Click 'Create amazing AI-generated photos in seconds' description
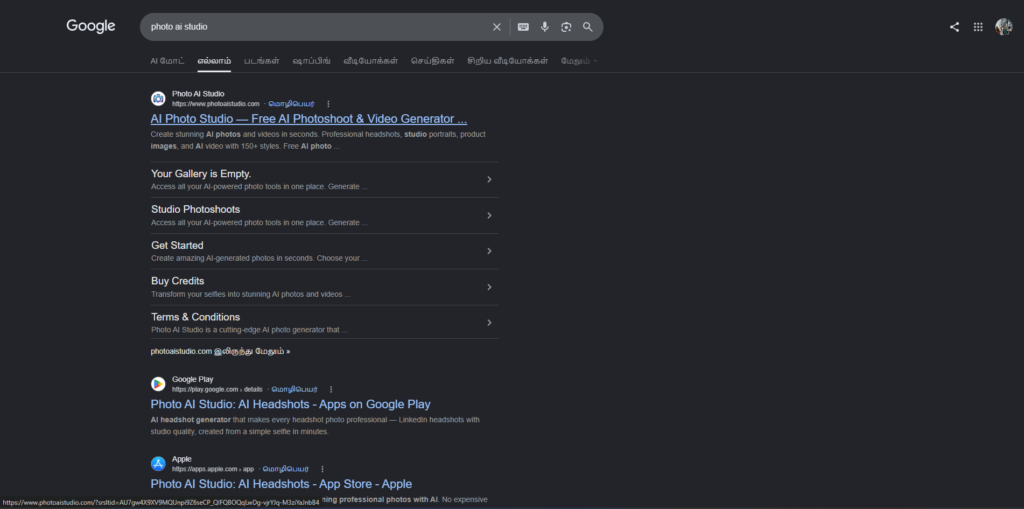1024x509 pixels. [259, 259]
